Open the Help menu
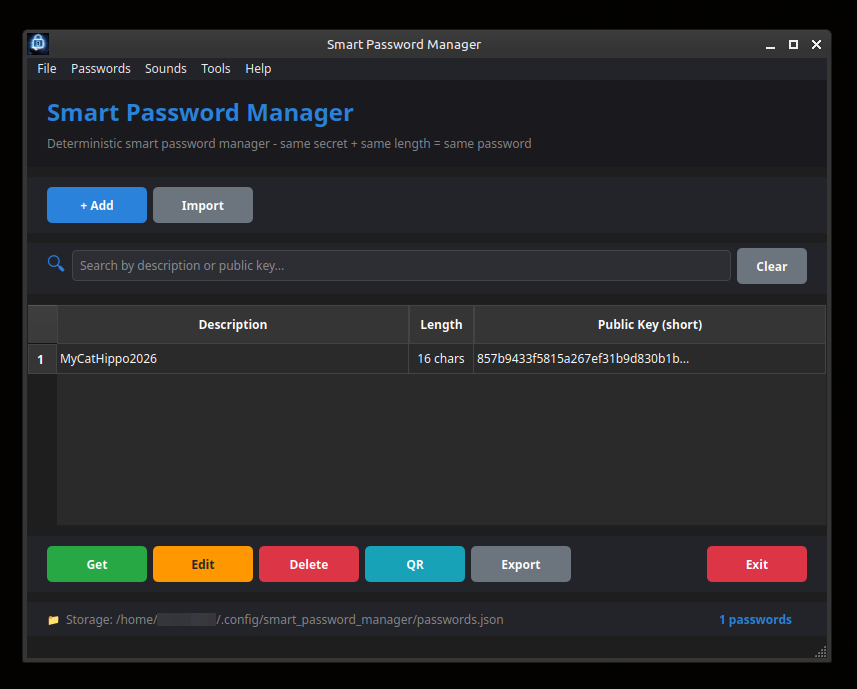Viewport: 857px width, 689px height. (258, 69)
